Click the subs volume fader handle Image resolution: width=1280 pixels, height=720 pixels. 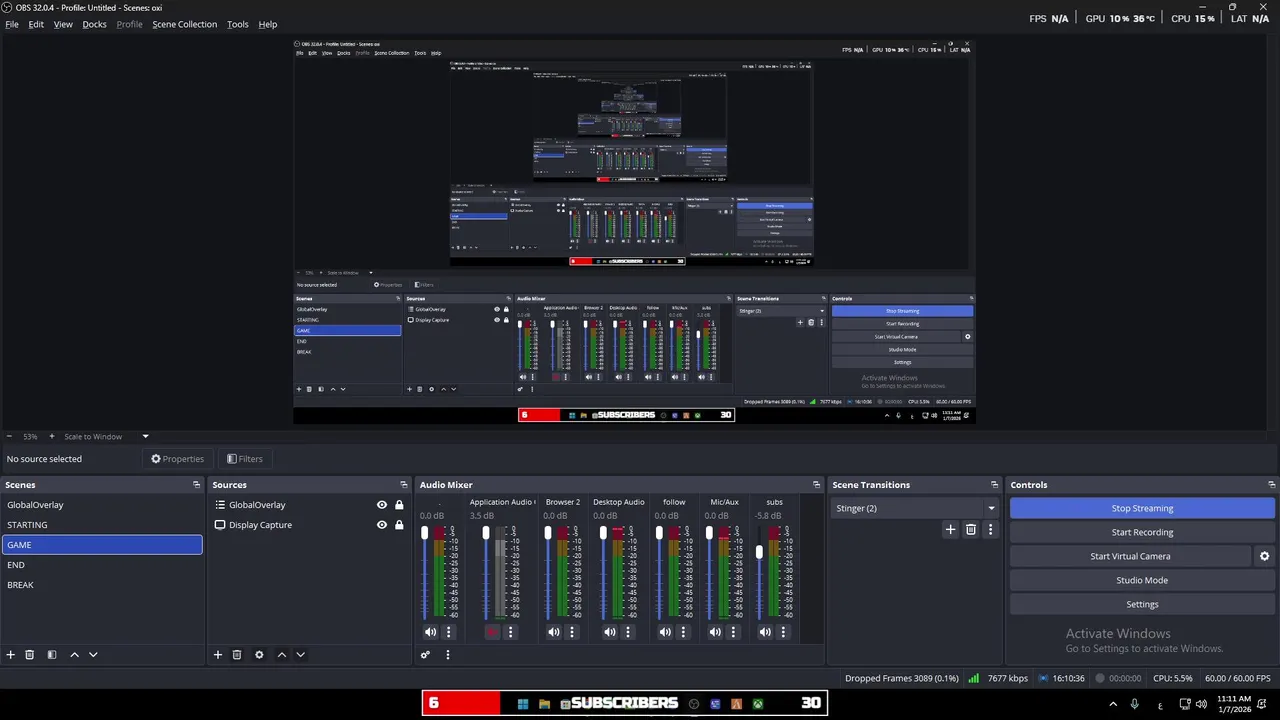pyautogui.click(x=759, y=552)
